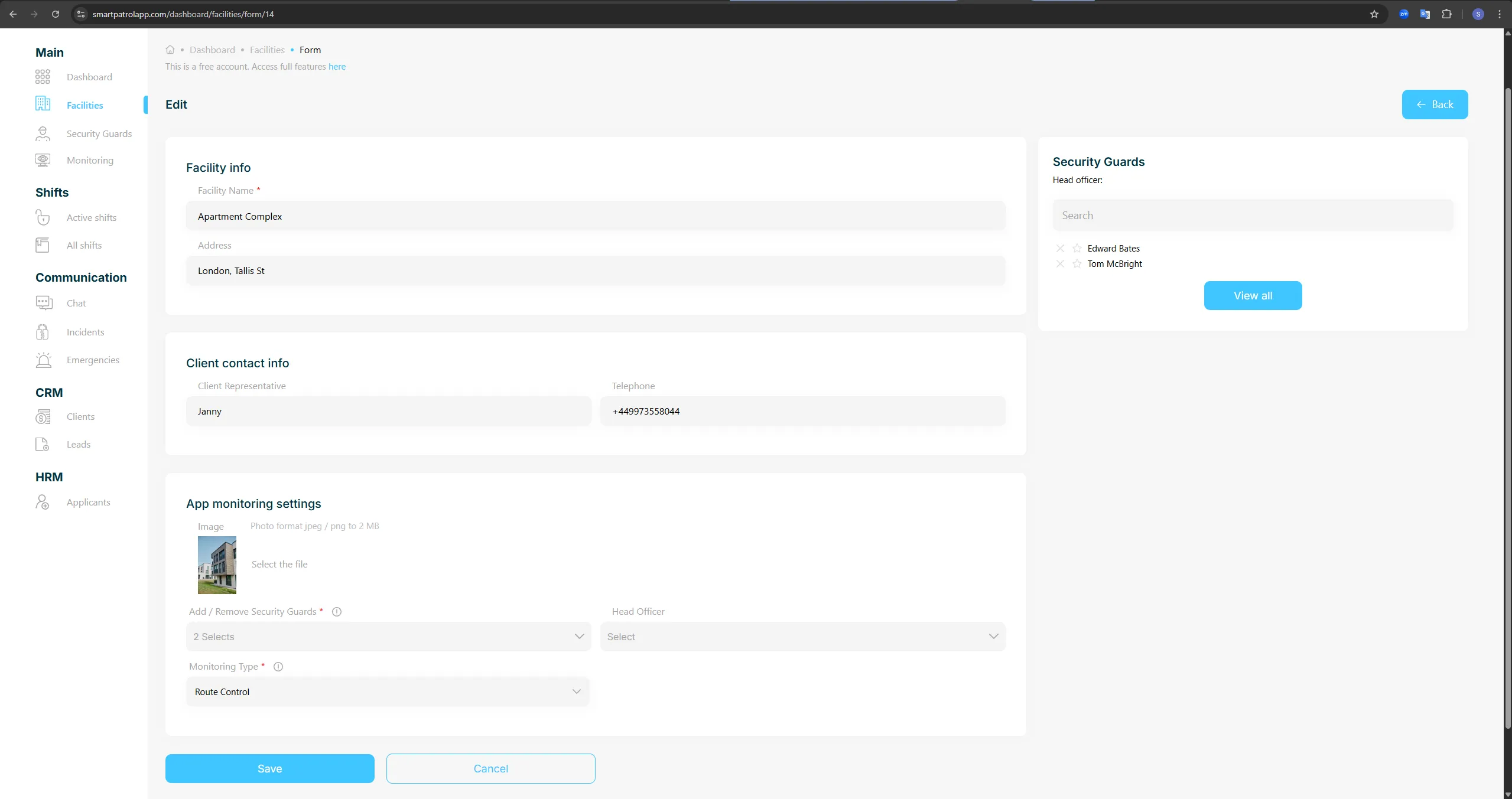1512x799 pixels.
Task: Reload the page
Action: click(x=56, y=14)
